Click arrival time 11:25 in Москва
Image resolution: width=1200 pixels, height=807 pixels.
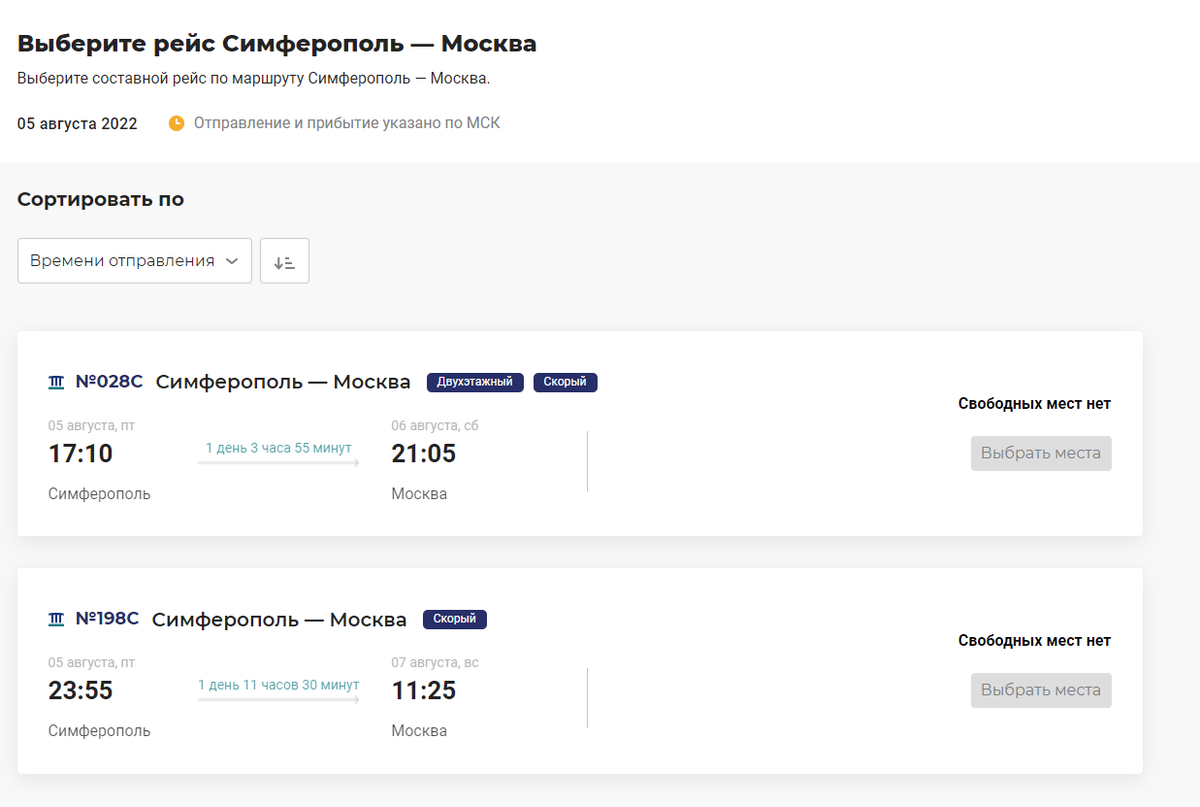click(x=424, y=691)
